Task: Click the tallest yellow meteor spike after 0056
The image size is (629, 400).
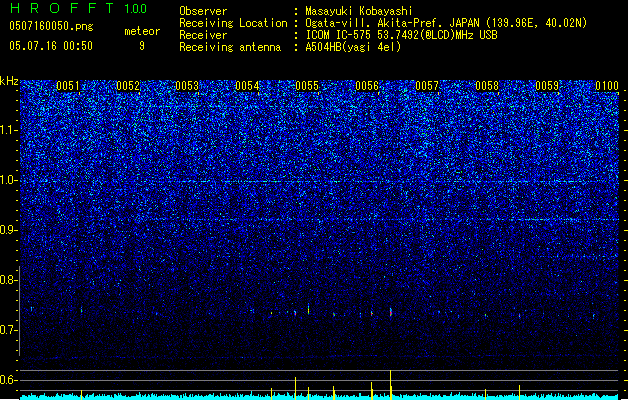Action: (x=390, y=385)
